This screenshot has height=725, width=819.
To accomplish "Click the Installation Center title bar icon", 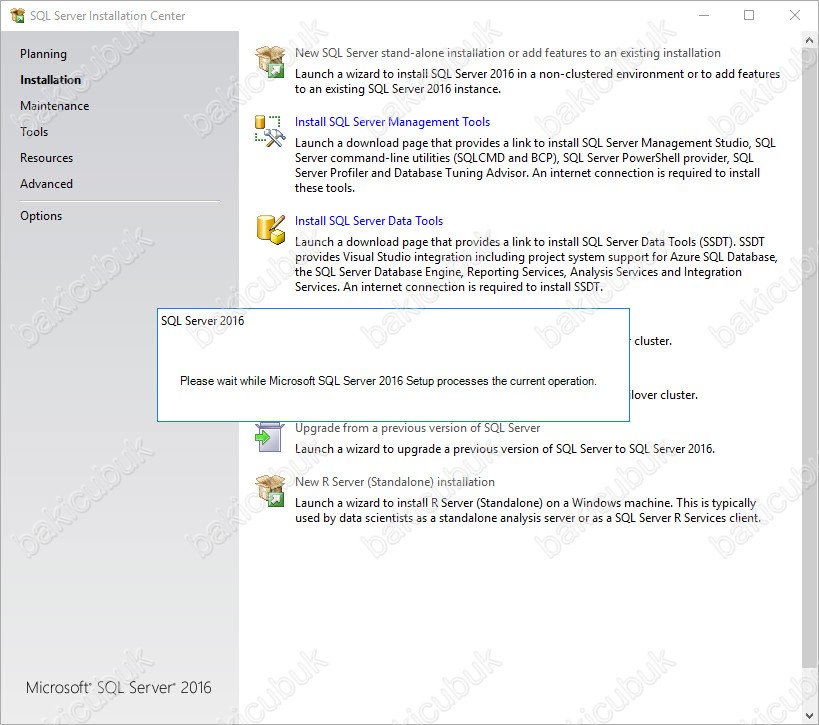I will click(x=17, y=16).
